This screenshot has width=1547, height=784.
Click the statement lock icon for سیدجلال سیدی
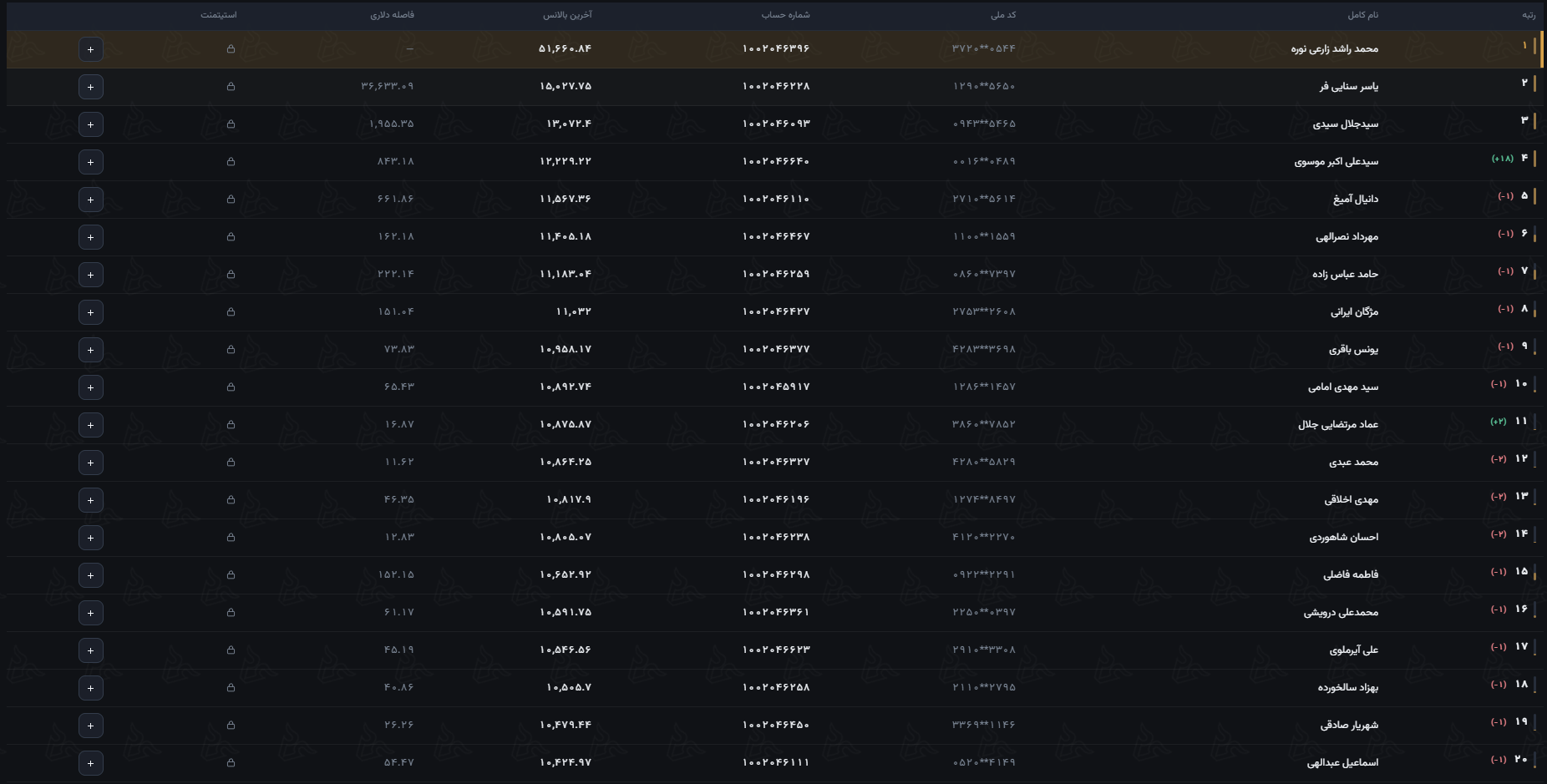(x=231, y=124)
